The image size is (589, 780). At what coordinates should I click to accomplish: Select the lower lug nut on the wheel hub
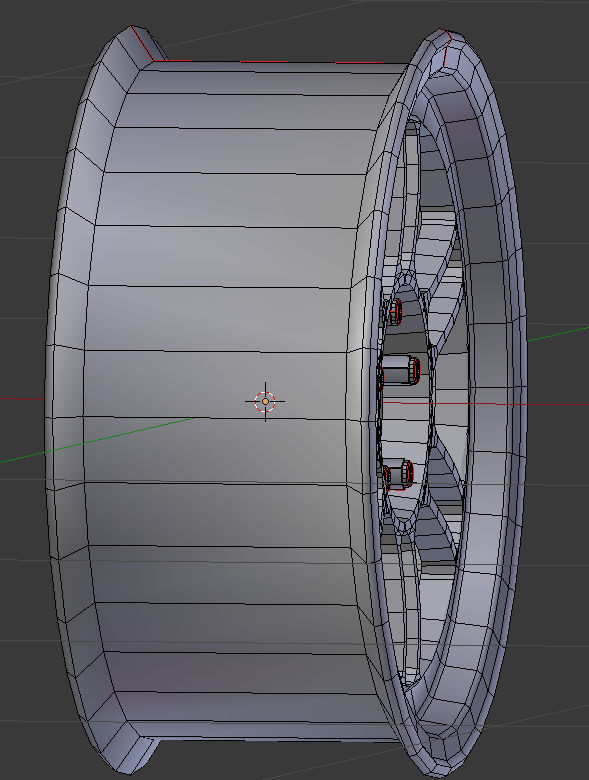click(399, 475)
